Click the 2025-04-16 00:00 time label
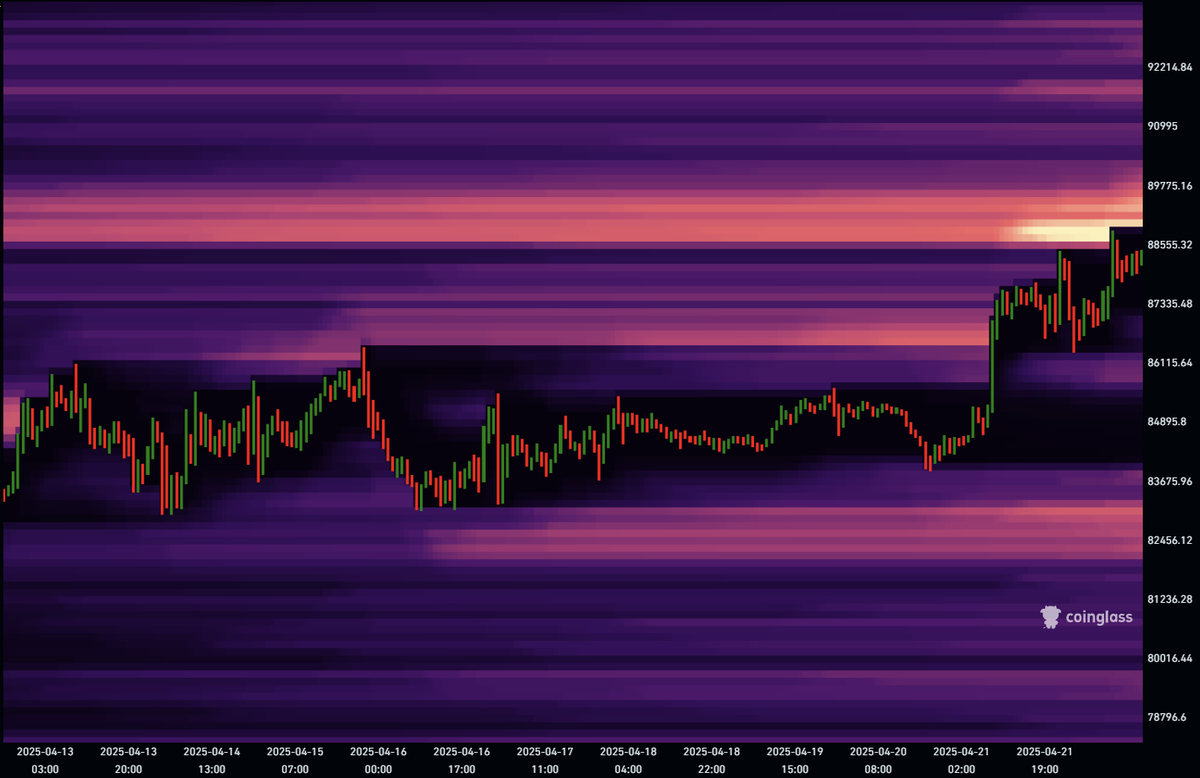The image size is (1200, 778). pos(378,759)
